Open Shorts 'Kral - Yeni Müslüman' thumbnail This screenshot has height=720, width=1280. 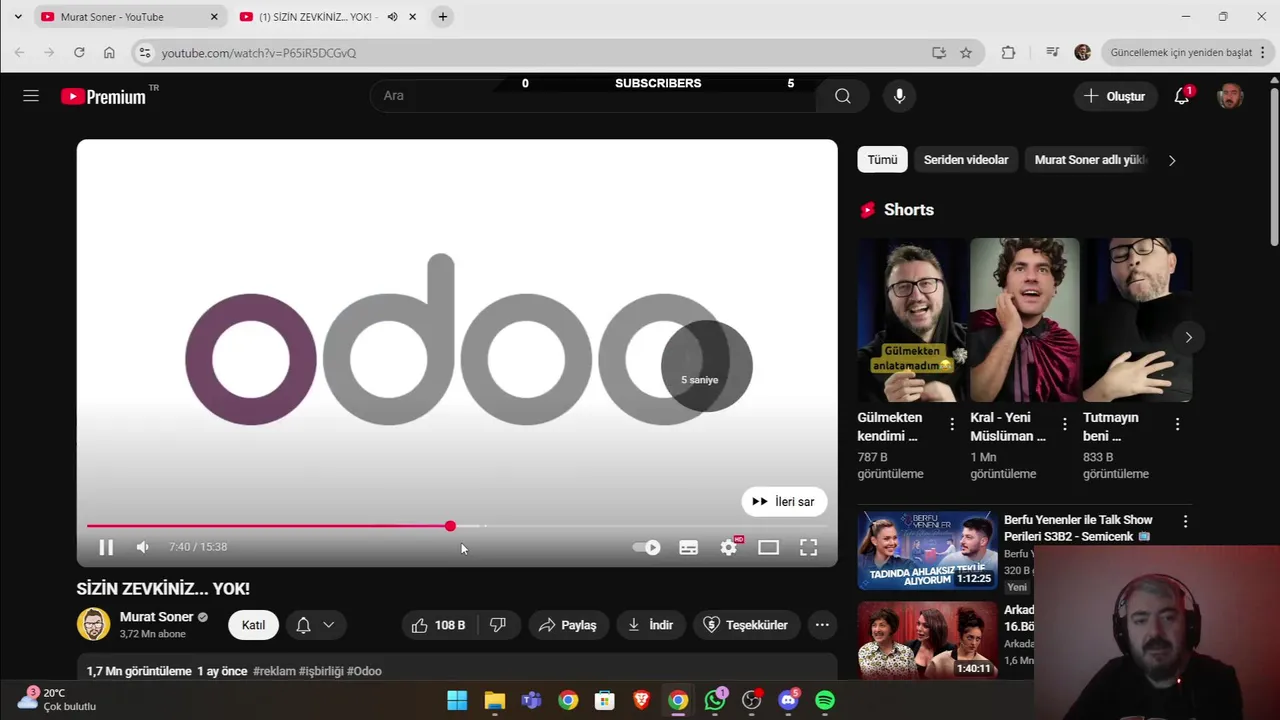click(1024, 320)
